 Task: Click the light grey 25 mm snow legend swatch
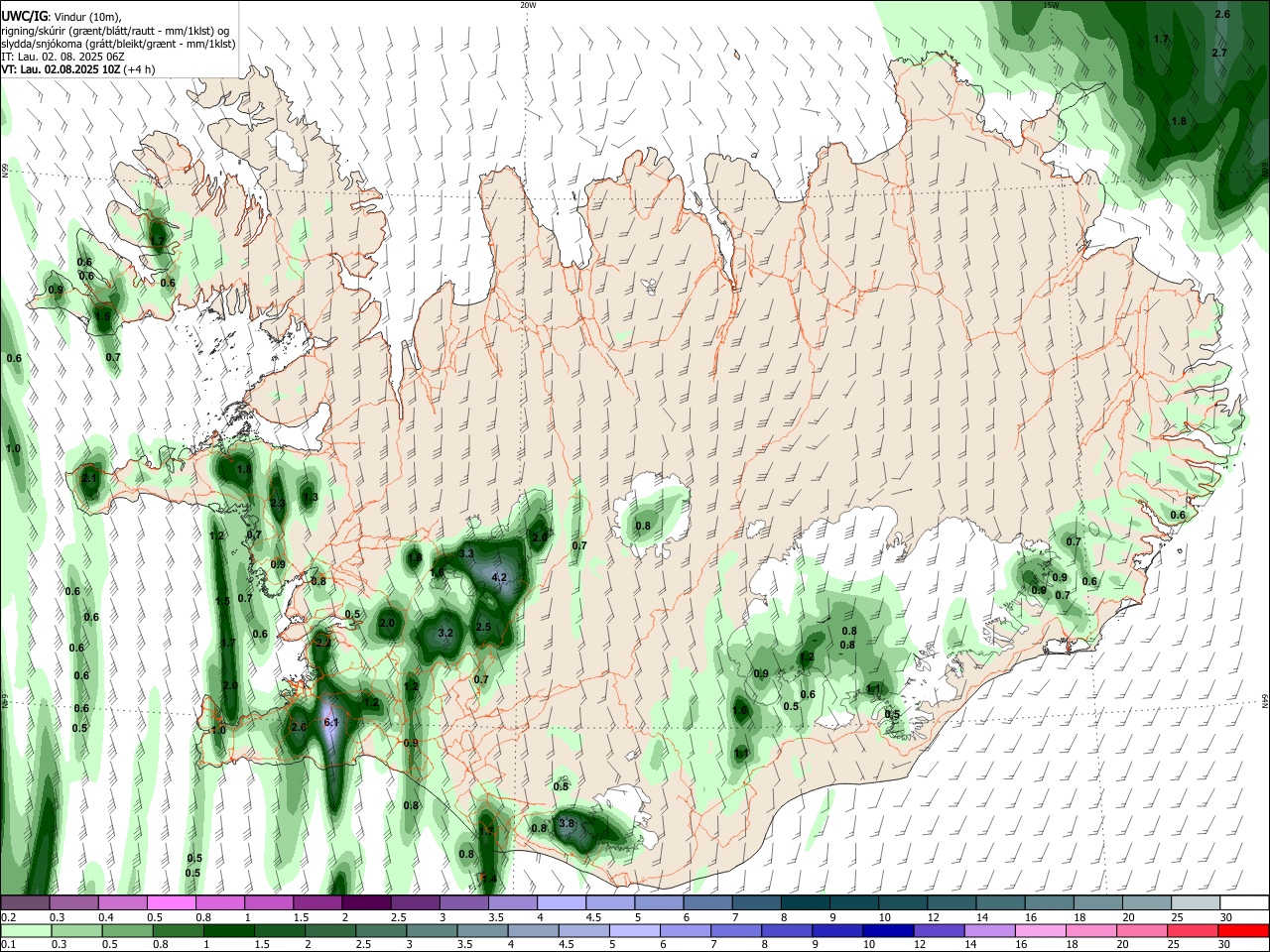1196,902
